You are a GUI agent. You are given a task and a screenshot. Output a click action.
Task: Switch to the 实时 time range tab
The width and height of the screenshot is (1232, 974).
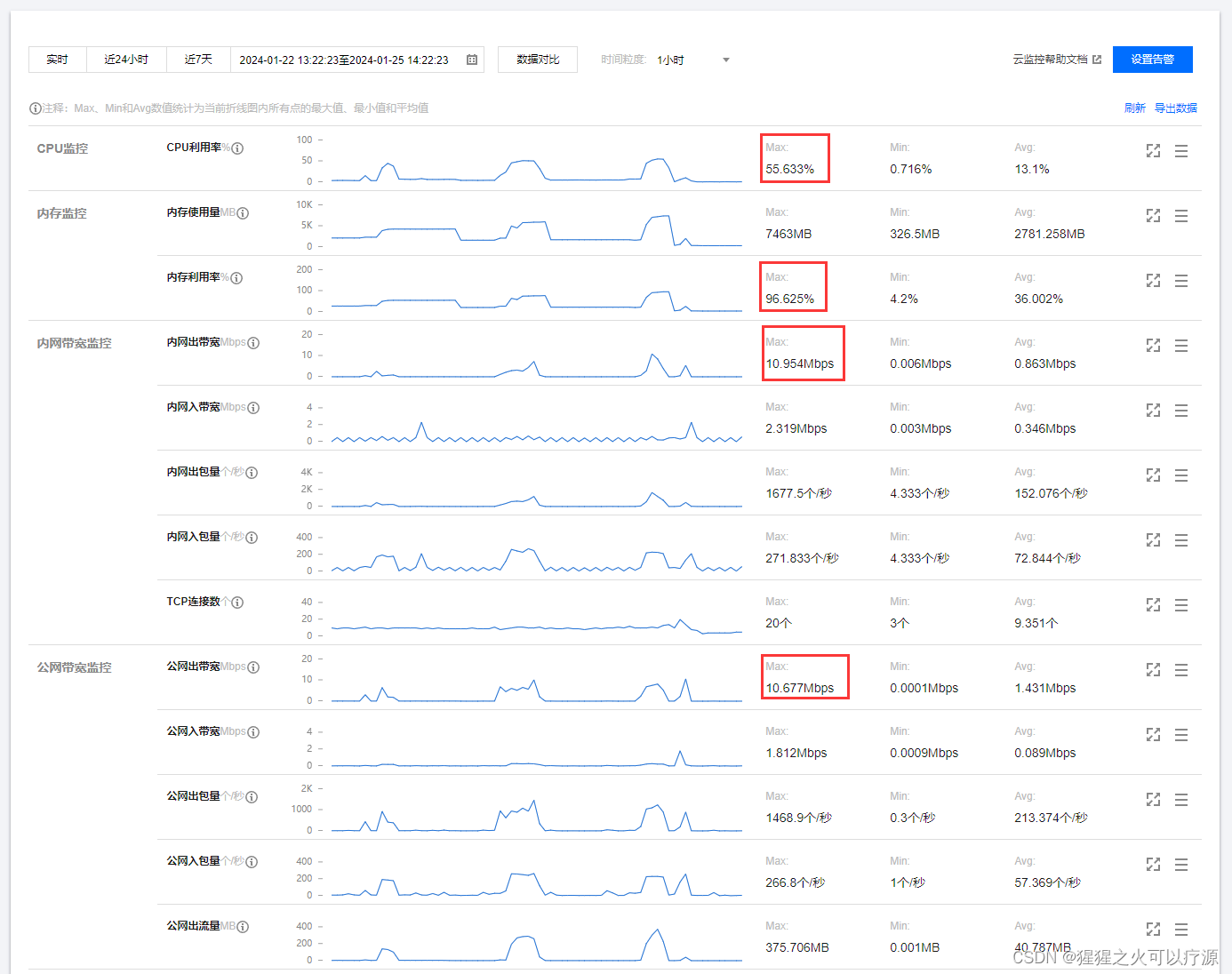[x=57, y=60]
